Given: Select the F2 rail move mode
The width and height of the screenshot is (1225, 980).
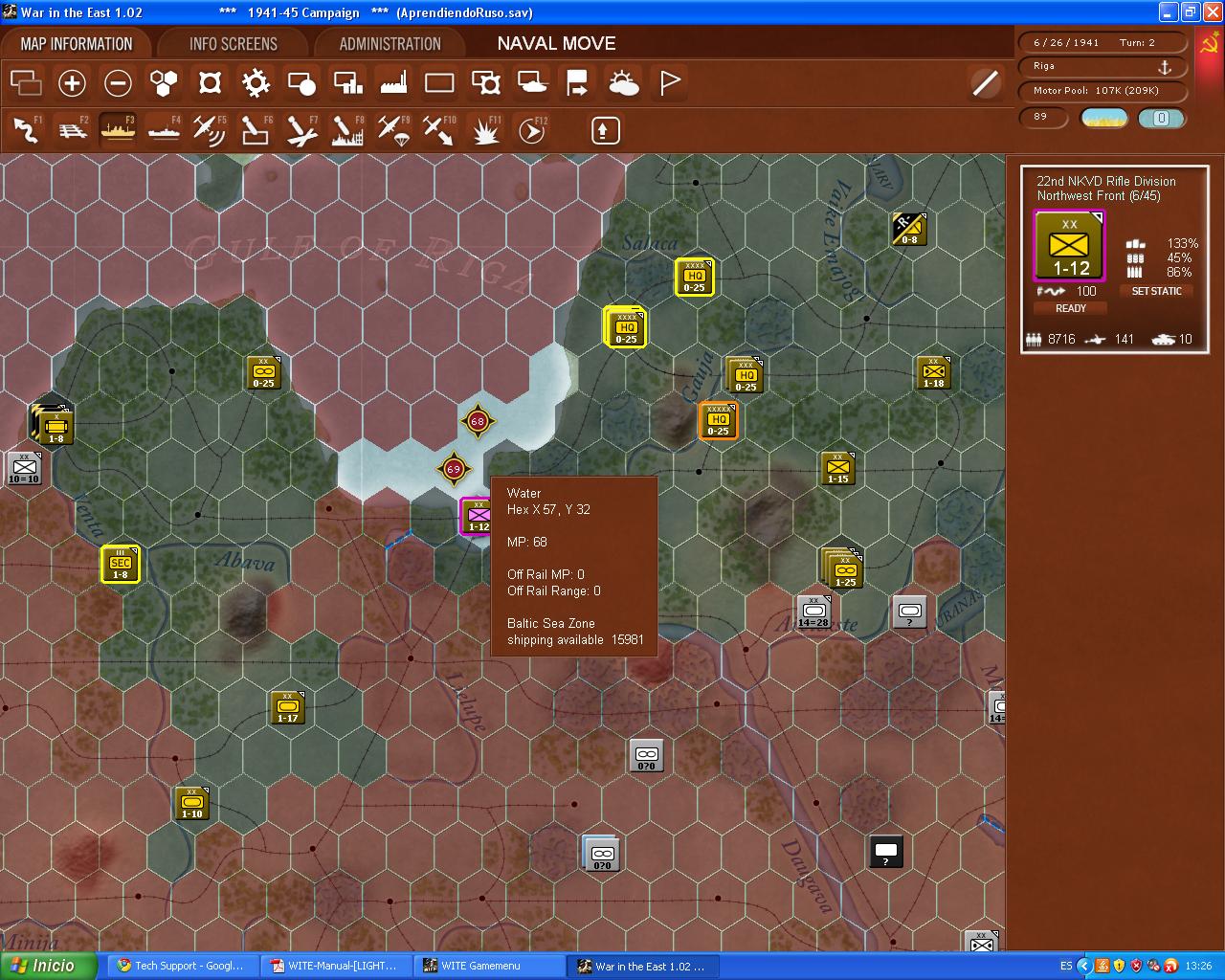Looking at the screenshot, I should click(x=72, y=129).
